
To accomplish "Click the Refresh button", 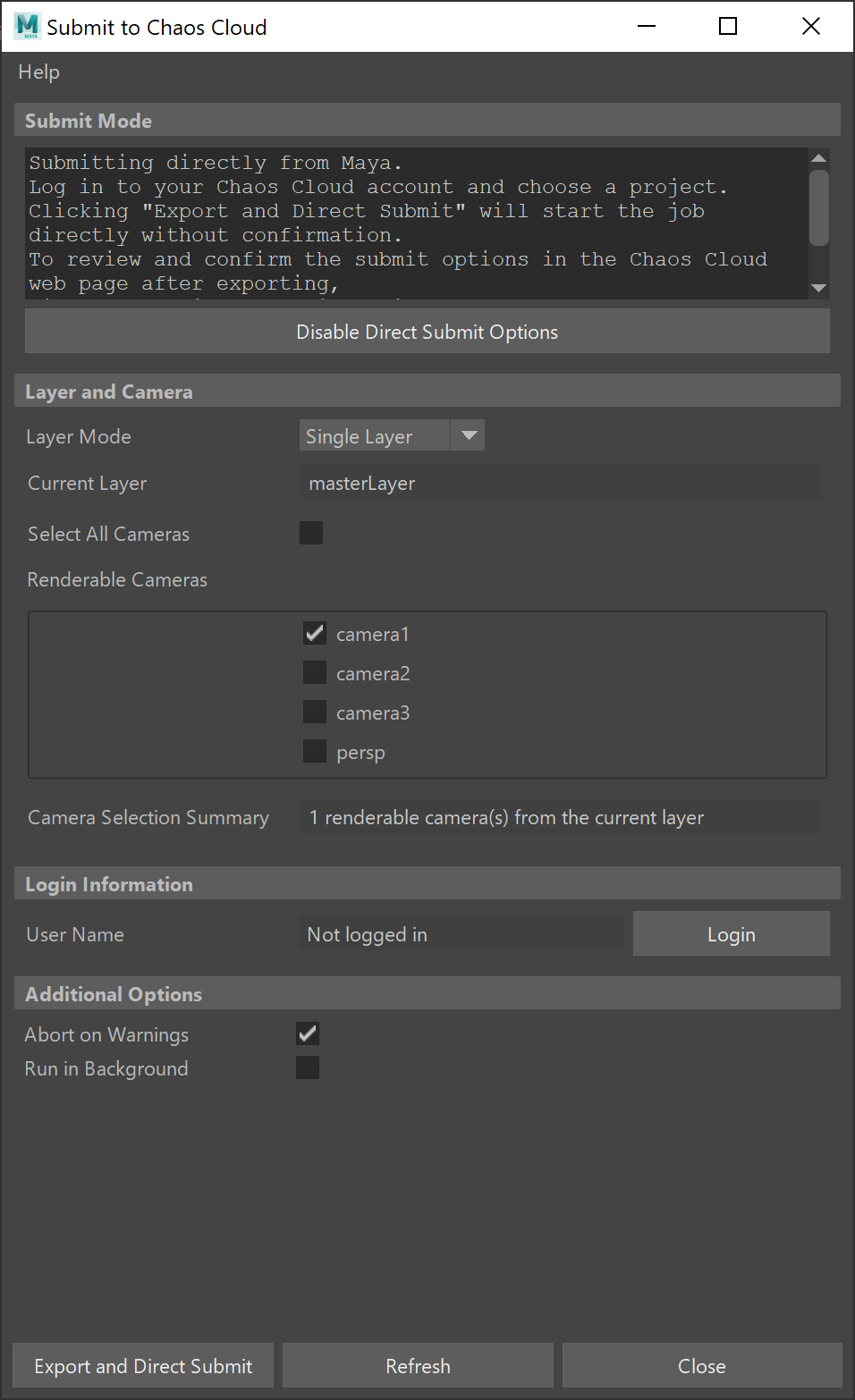I will click(x=419, y=1366).
